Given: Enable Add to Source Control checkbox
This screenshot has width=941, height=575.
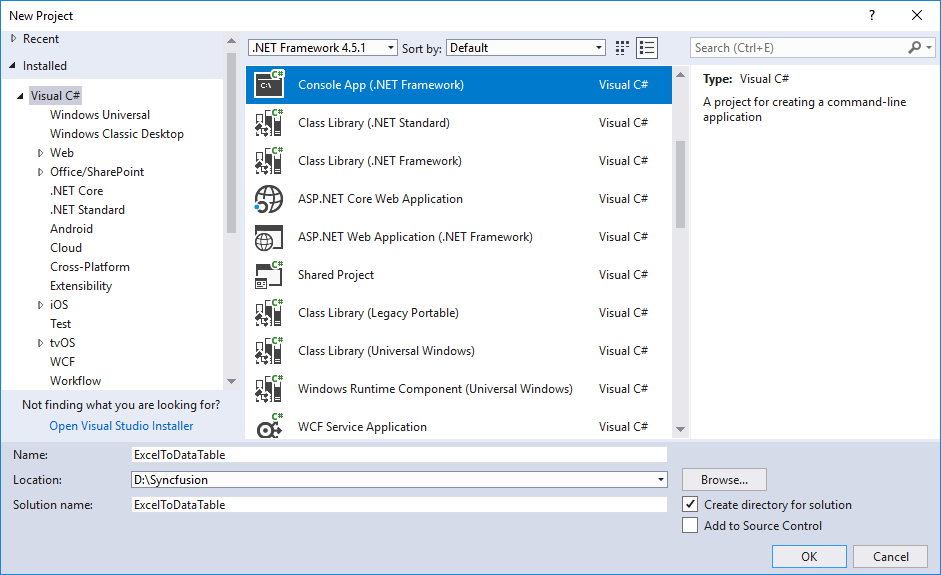Looking at the screenshot, I should coord(690,525).
